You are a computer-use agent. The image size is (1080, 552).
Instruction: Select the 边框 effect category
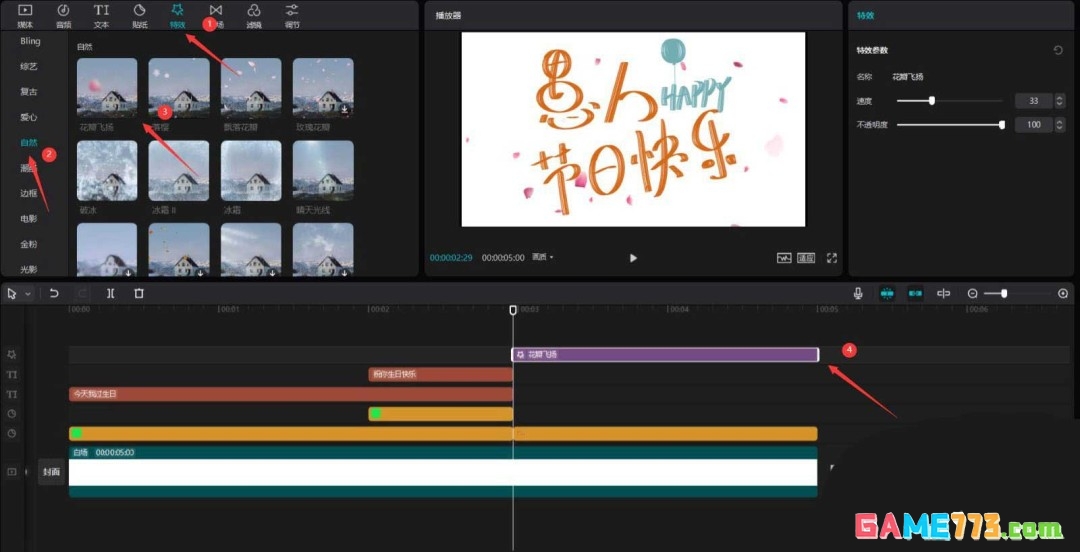click(x=29, y=194)
